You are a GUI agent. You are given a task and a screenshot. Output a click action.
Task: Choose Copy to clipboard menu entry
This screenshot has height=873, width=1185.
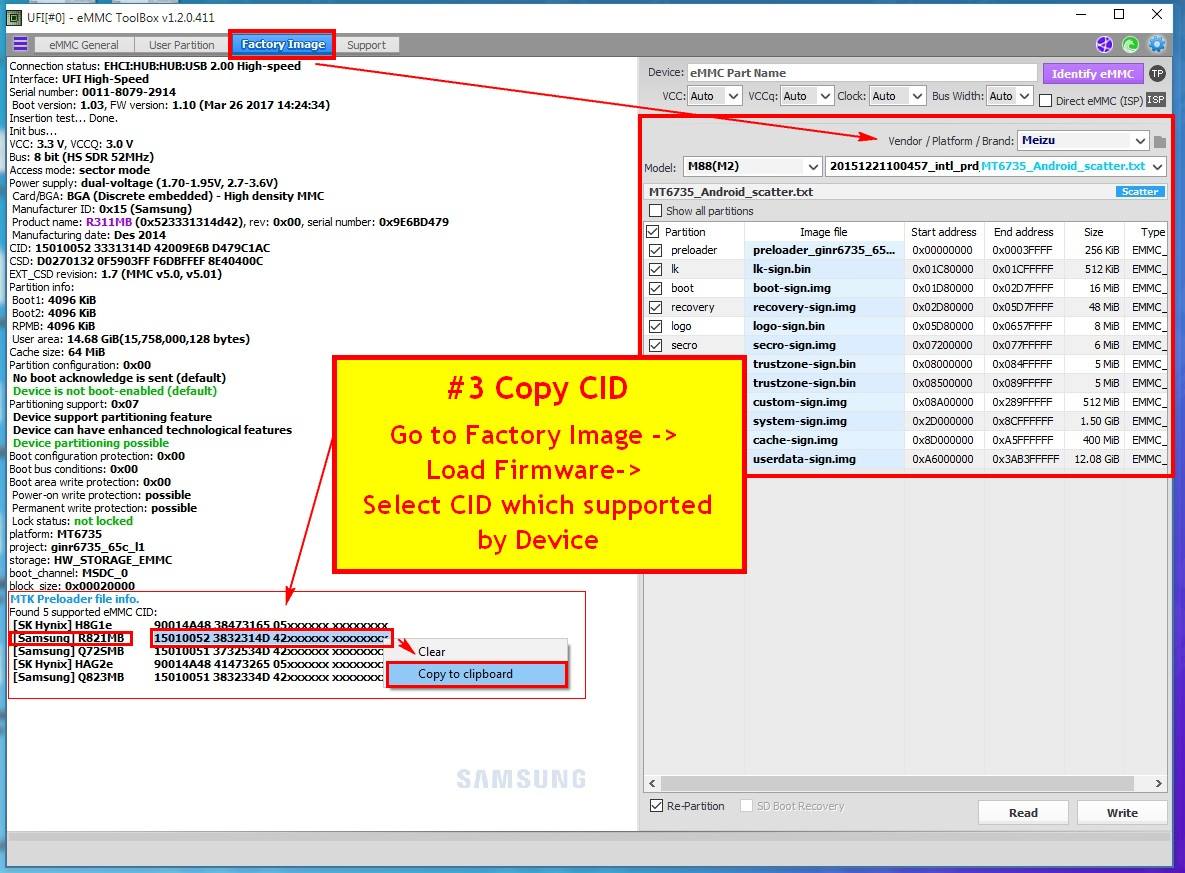[476, 674]
